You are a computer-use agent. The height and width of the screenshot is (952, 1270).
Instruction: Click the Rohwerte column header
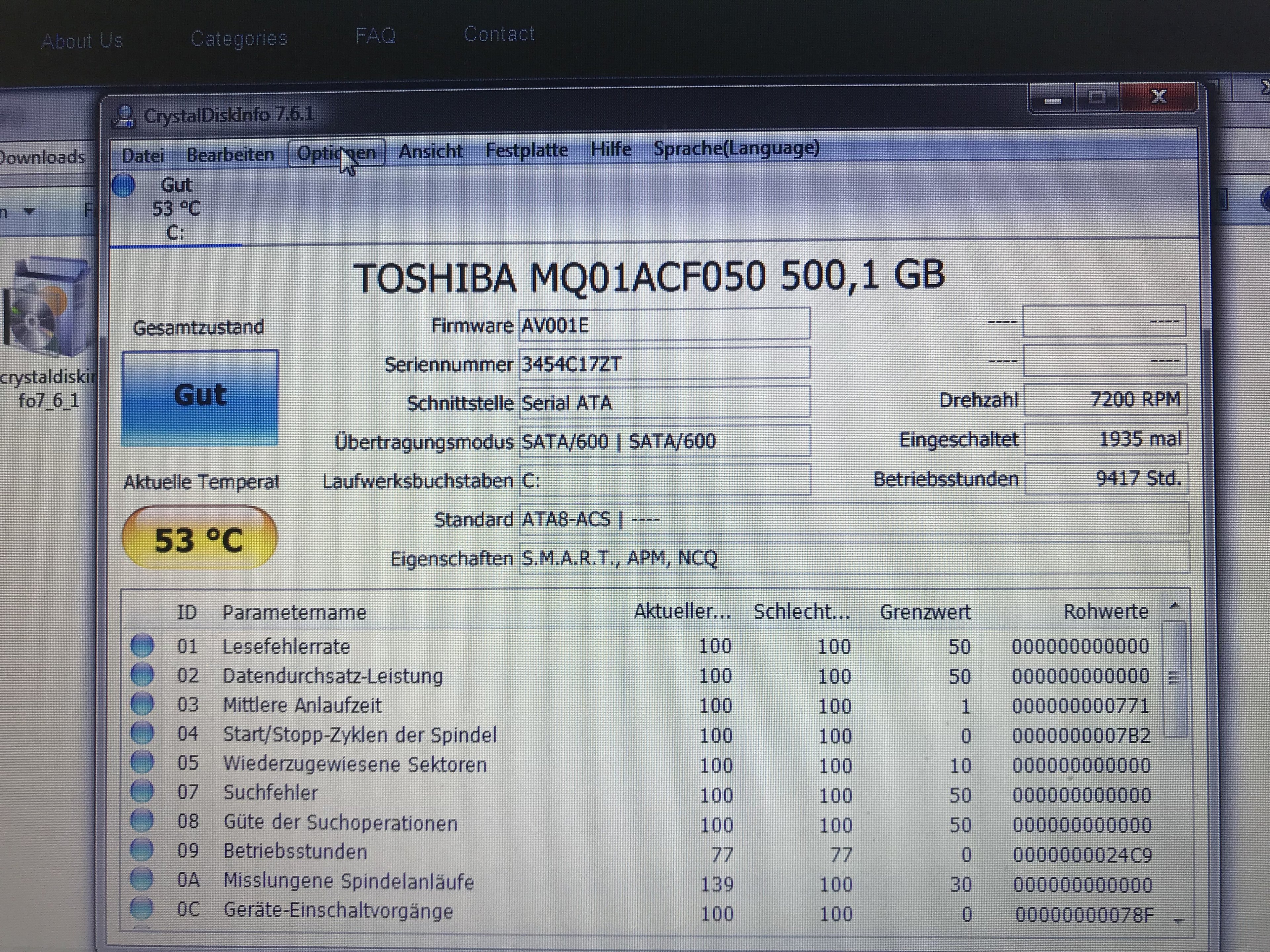[x=1105, y=612]
